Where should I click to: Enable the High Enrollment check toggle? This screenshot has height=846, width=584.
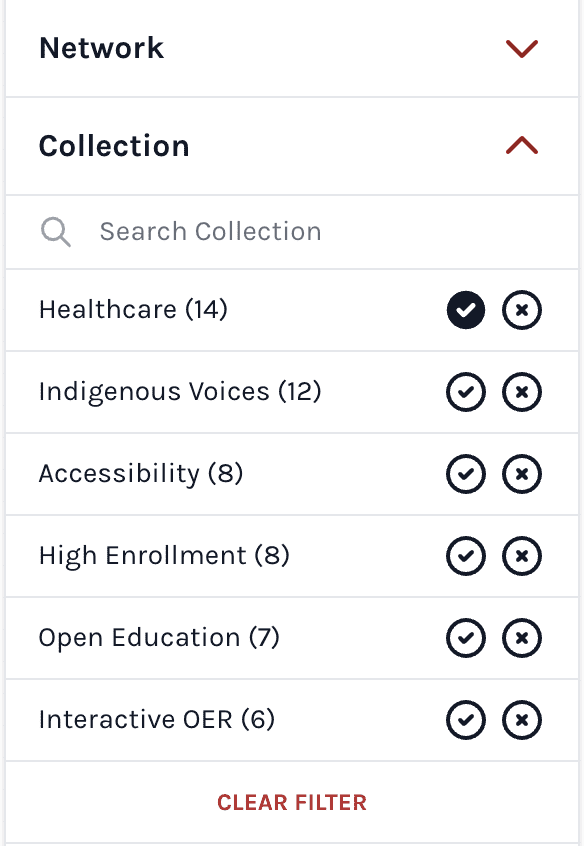[466, 556]
